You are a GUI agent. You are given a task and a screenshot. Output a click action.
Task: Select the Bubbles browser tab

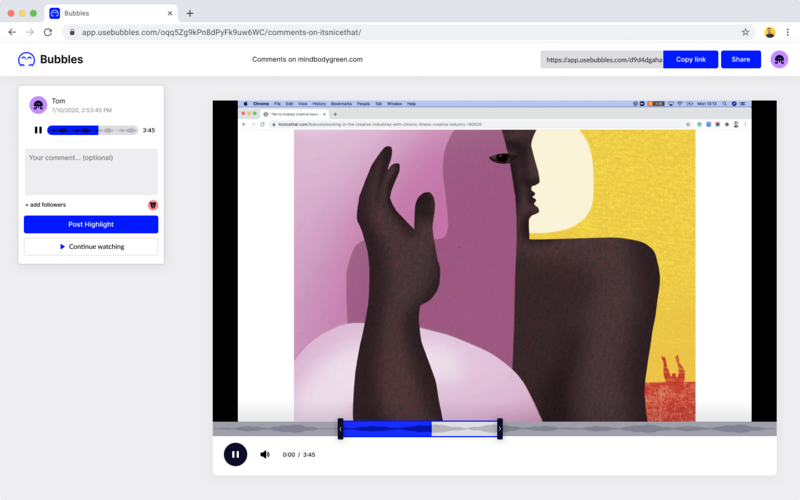(111, 13)
